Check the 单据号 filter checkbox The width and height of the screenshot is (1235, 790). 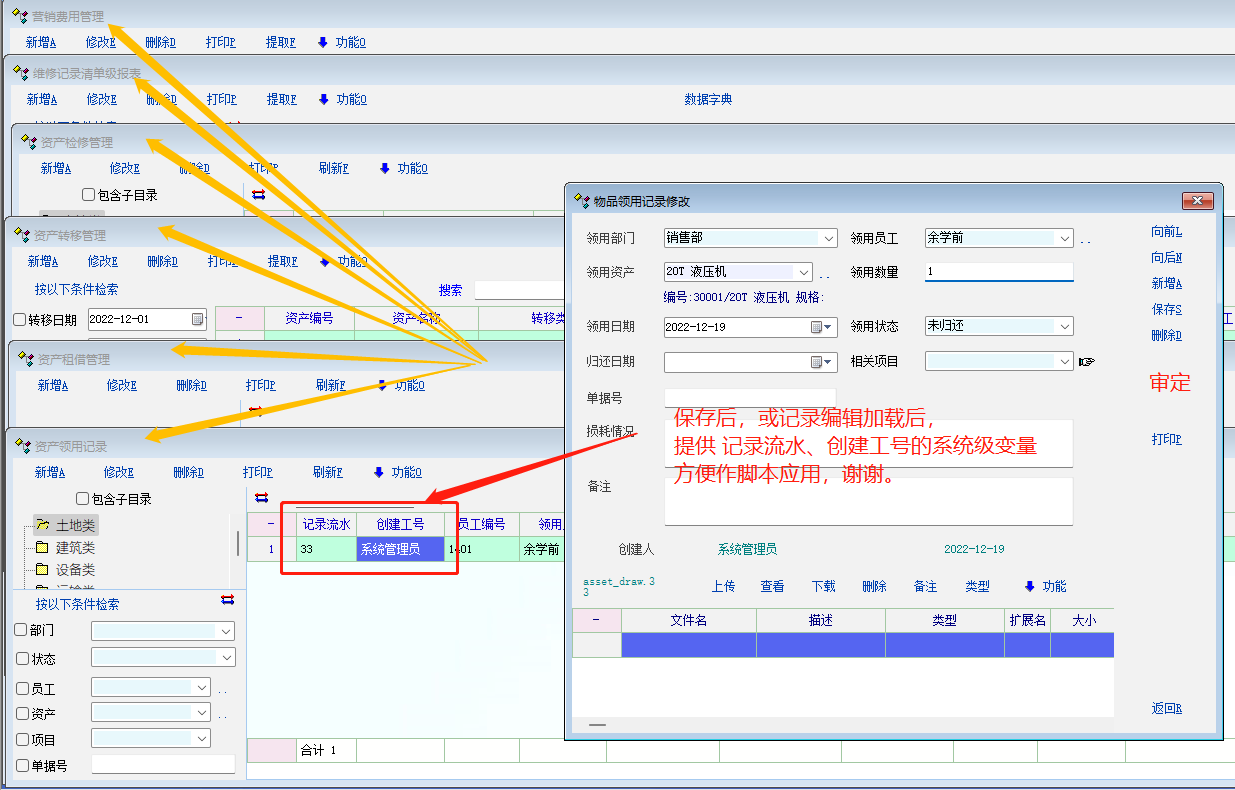21,766
